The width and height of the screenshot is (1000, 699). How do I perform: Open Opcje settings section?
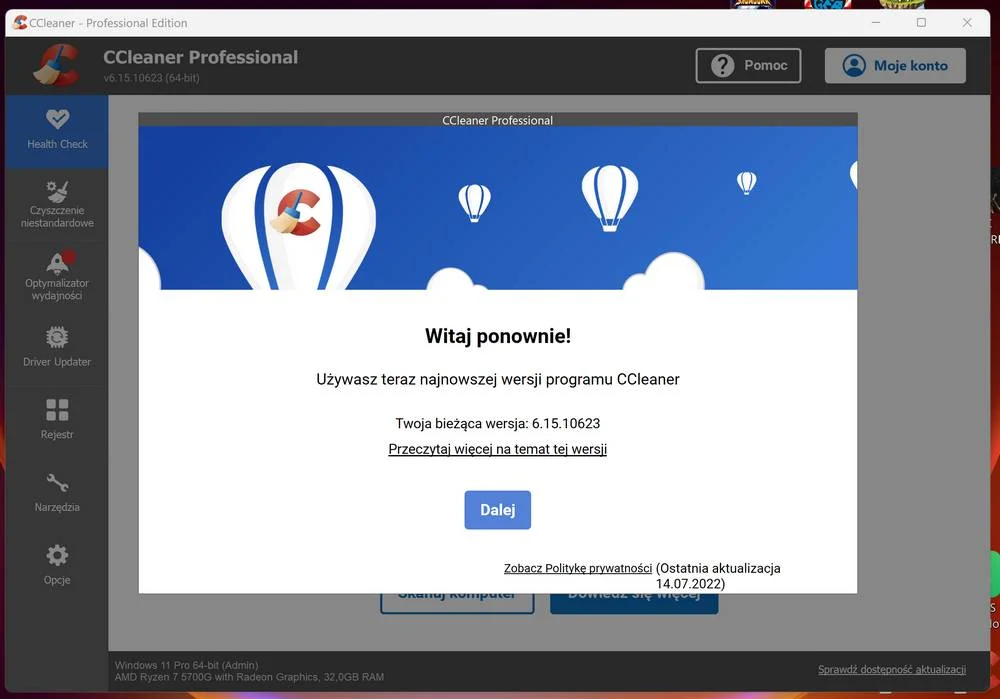pos(57,566)
